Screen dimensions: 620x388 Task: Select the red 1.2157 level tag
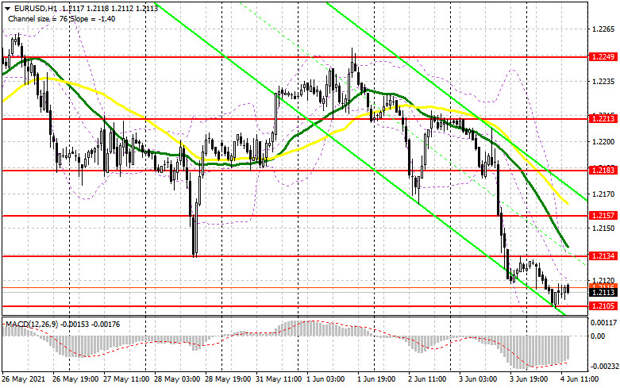pyautogui.click(x=603, y=216)
